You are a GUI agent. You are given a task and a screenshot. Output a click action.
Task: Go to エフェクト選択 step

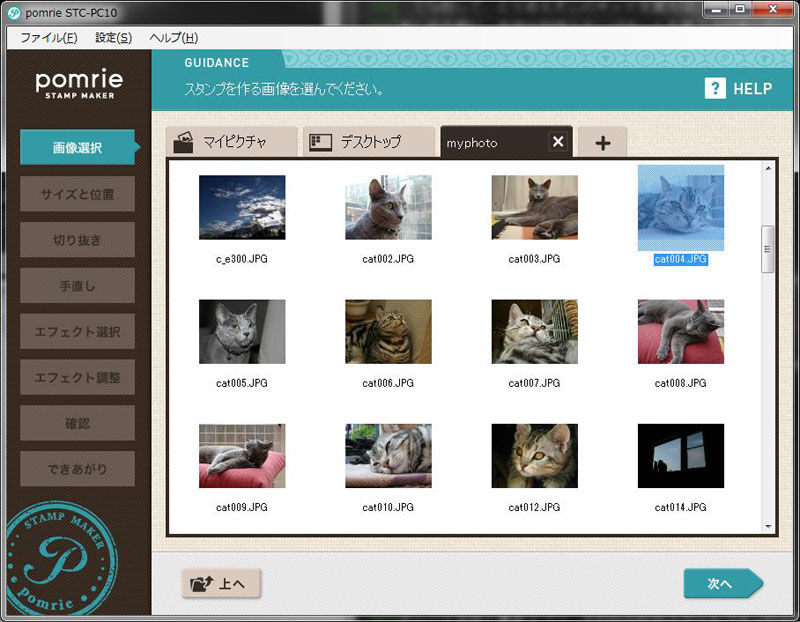pyautogui.click(x=78, y=332)
